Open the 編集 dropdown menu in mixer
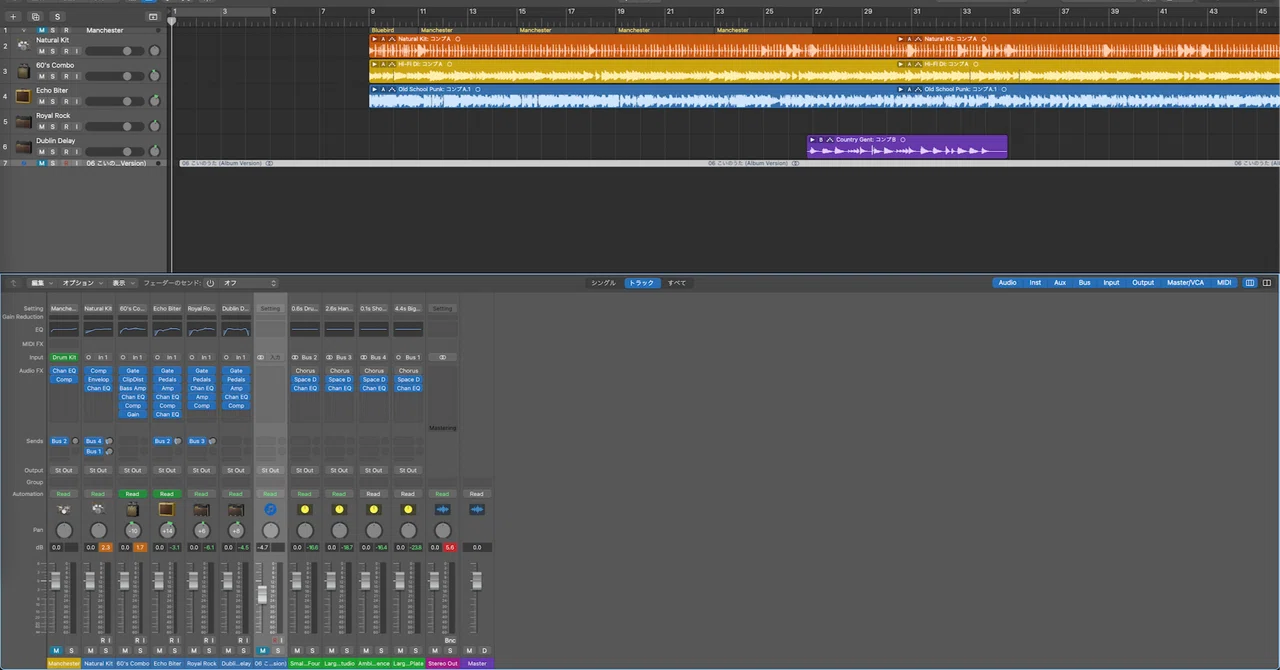 tap(40, 283)
